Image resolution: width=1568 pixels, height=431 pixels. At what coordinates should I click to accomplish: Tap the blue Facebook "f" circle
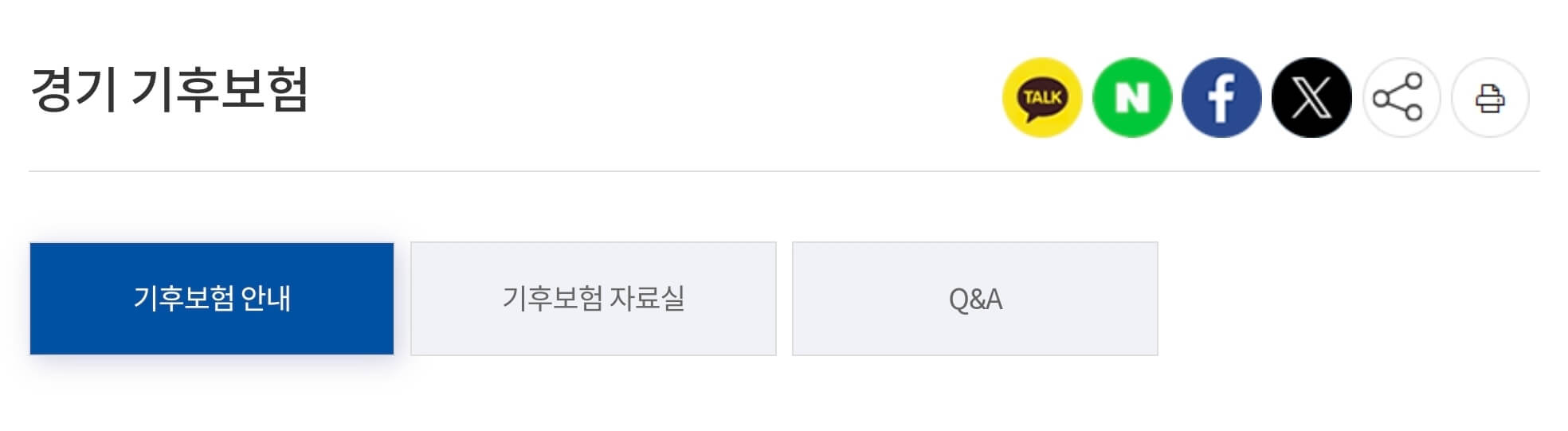coord(1221,97)
